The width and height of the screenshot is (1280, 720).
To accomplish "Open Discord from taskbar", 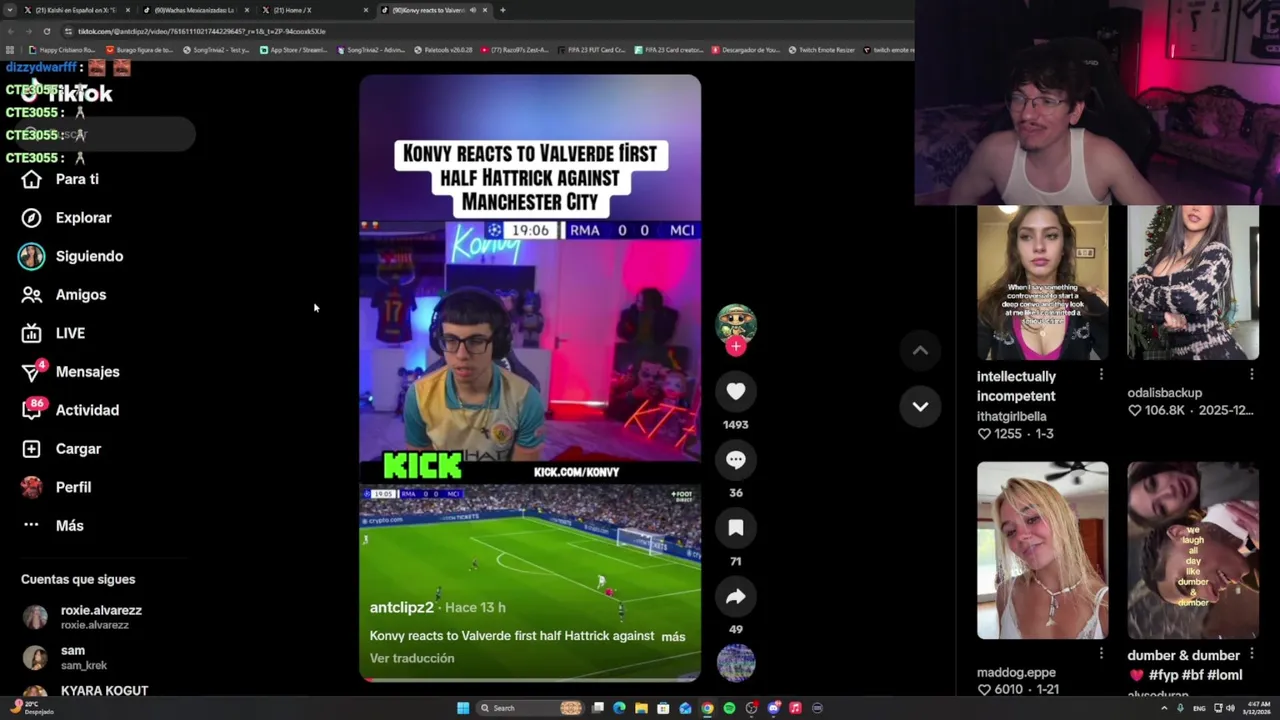I will [x=773, y=708].
